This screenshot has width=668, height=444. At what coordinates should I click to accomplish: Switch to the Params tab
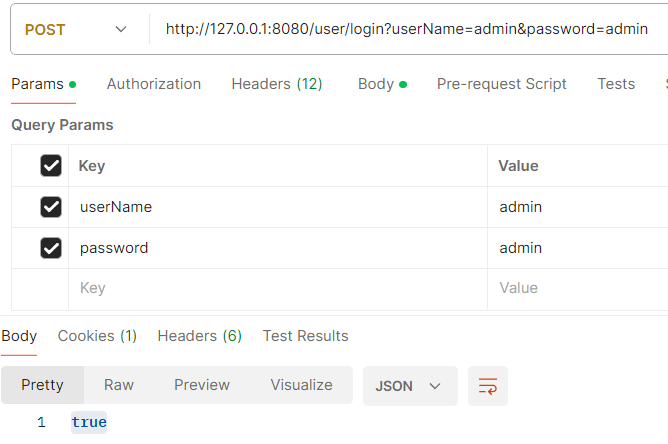point(43,84)
